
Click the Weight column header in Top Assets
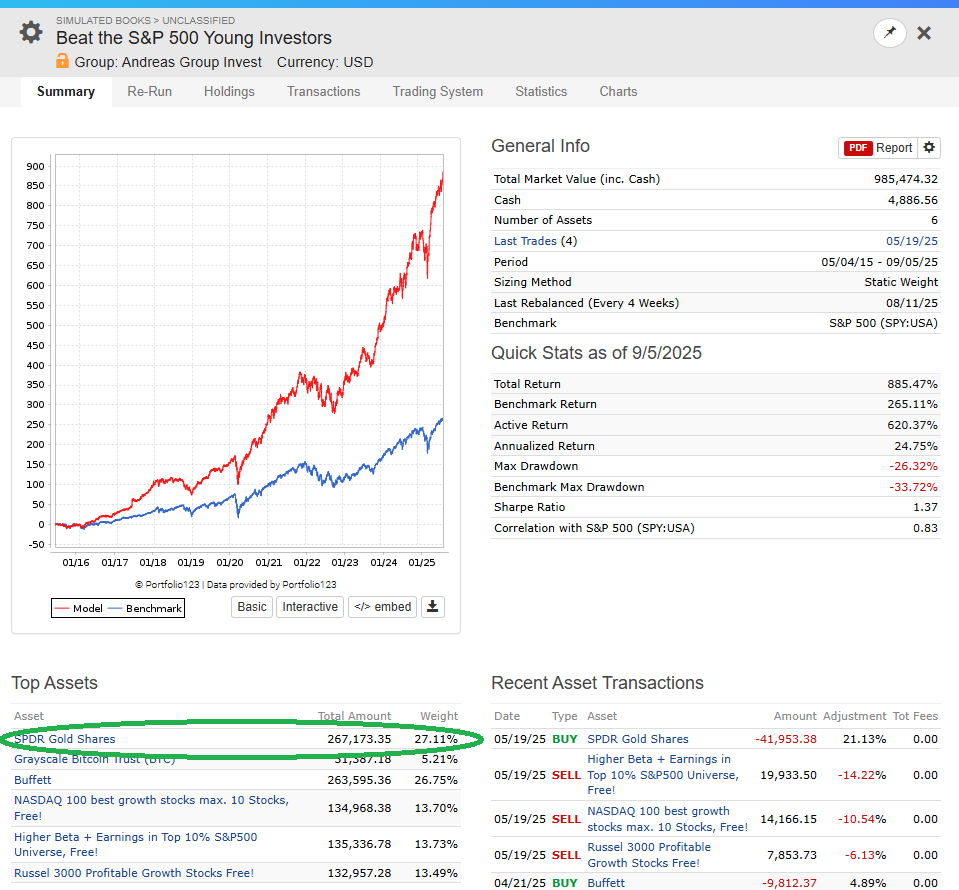click(439, 716)
